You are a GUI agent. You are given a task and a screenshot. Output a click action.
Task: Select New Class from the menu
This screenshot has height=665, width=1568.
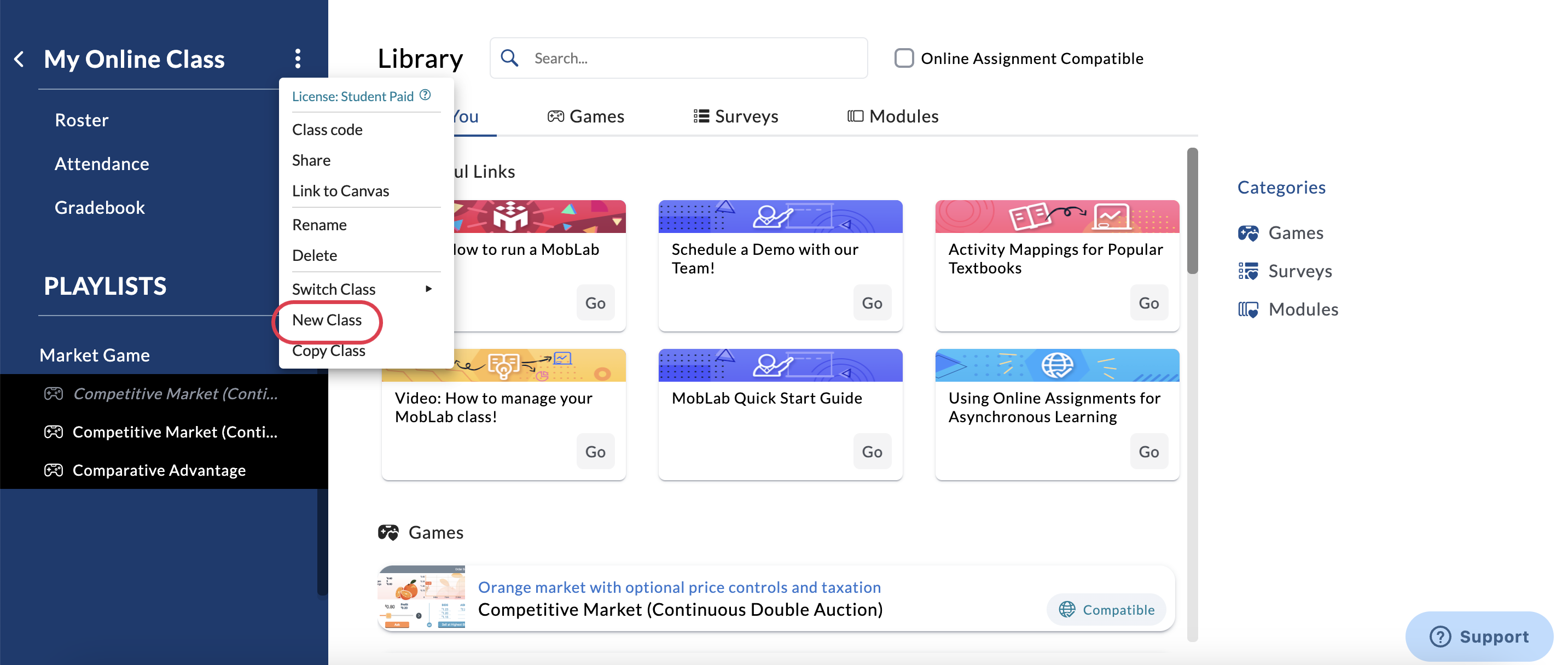point(327,320)
